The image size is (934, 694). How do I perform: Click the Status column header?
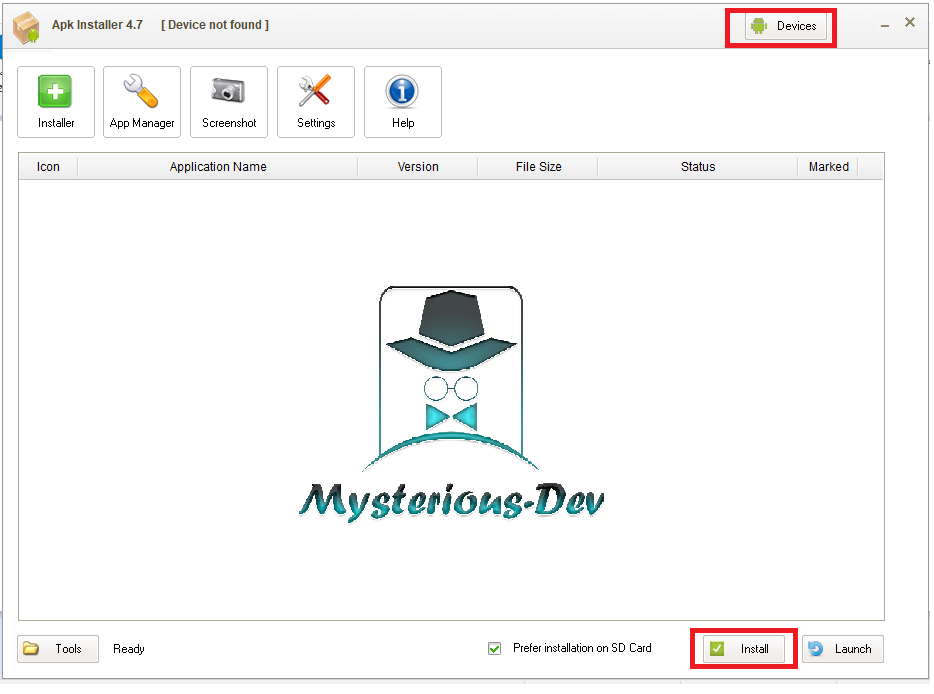click(x=698, y=167)
